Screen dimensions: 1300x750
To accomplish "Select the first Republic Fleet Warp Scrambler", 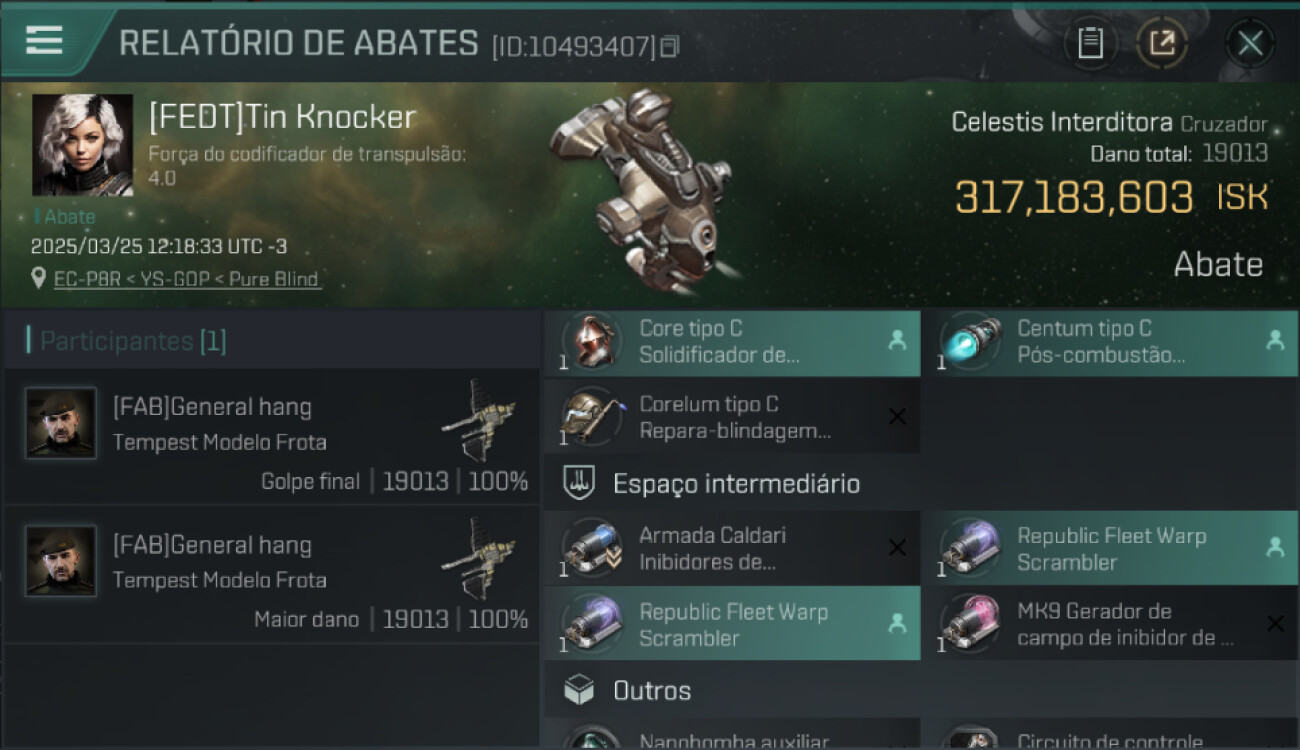I will click(1109, 548).
